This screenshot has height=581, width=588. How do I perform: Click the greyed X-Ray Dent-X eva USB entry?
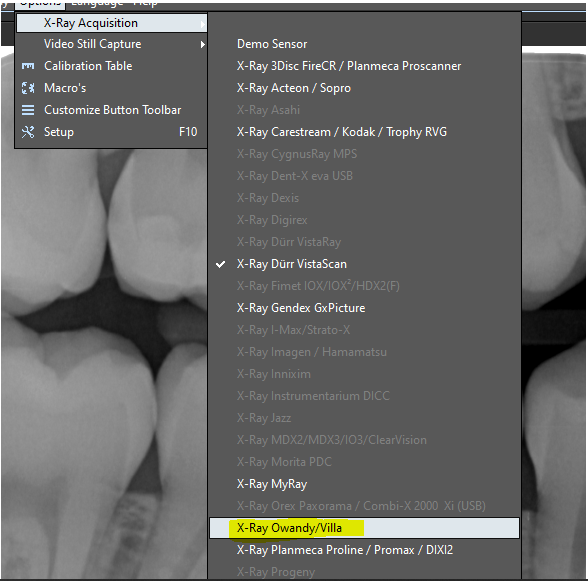coord(364,176)
